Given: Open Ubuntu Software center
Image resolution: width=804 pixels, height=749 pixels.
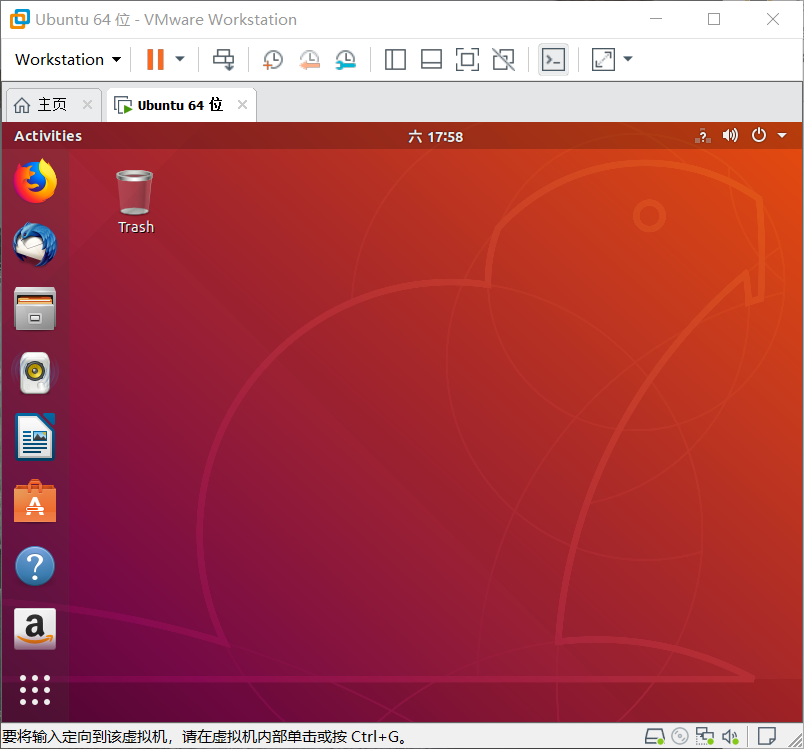Looking at the screenshot, I should pos(35,501).
